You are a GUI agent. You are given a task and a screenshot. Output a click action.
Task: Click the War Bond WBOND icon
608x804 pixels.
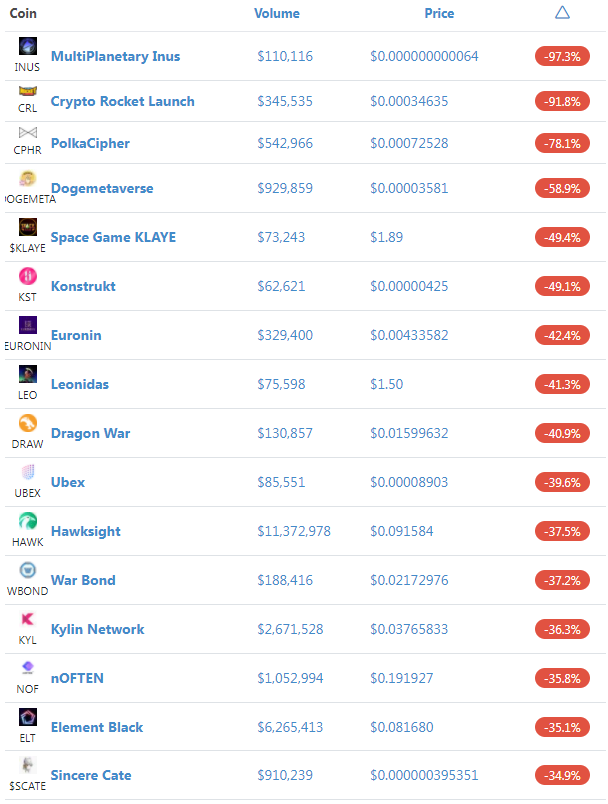(x=28, y=570)
